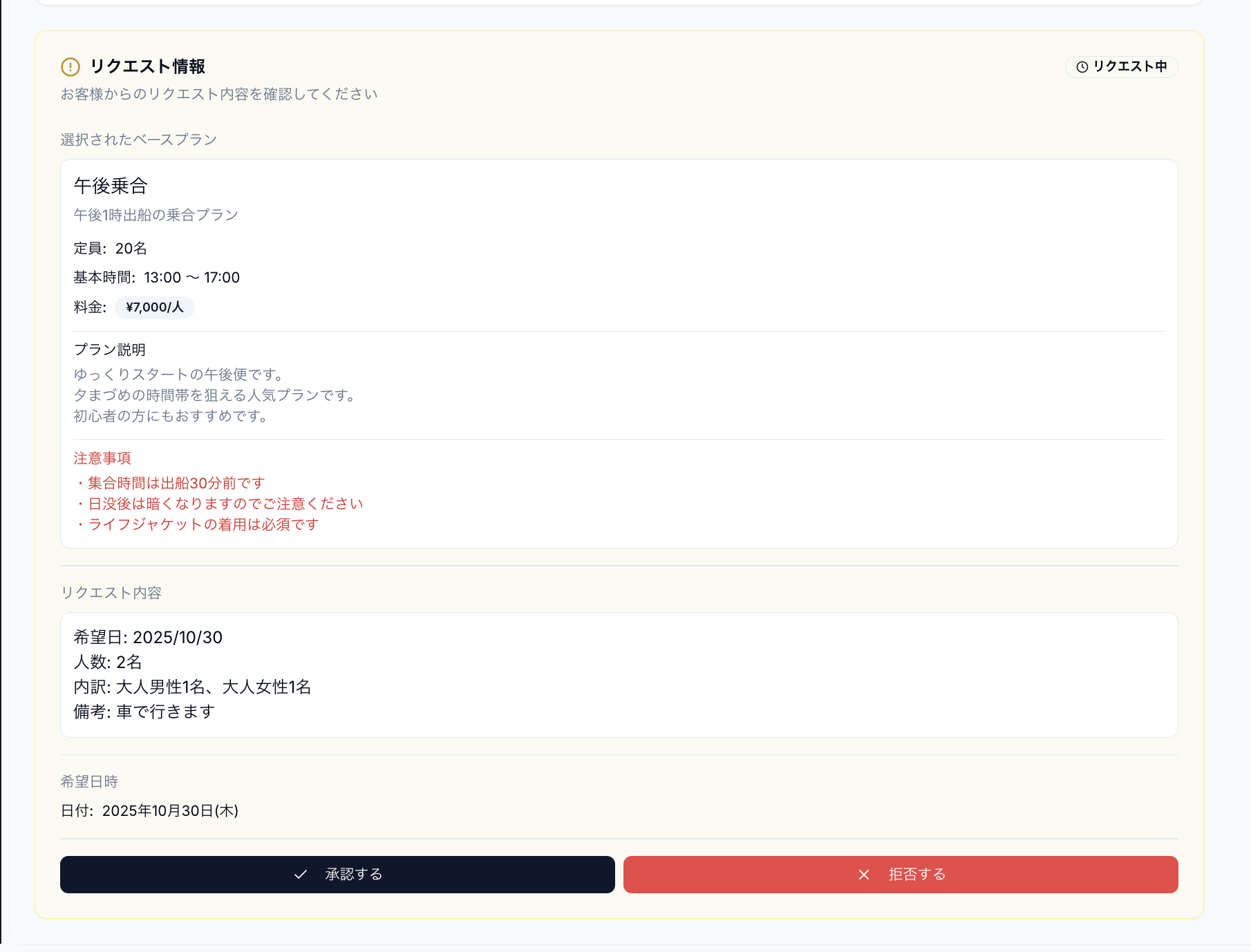The height and width of the screenshot is (952, 1251).
Task: Click the 希望日時 section label
Action: (89, 781)
